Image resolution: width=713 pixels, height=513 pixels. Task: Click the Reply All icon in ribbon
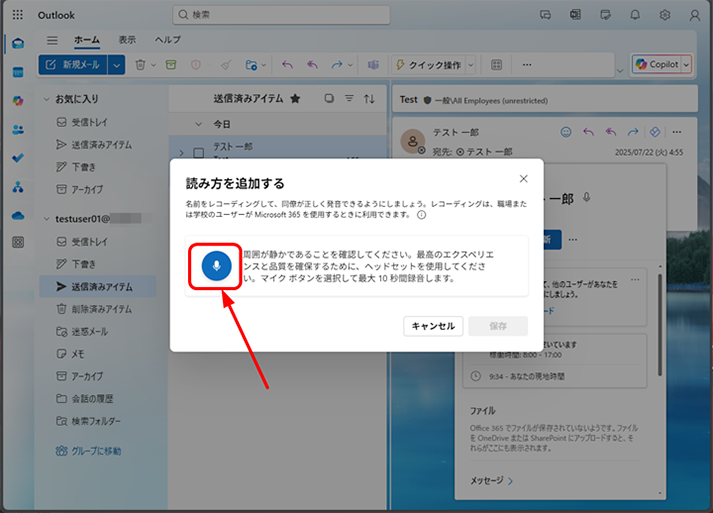point(312,65)
